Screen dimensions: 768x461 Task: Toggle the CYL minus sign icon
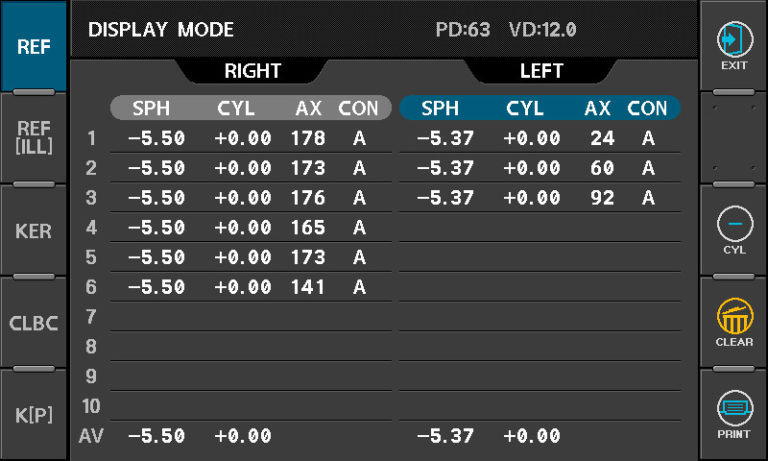tap(735, 223)
